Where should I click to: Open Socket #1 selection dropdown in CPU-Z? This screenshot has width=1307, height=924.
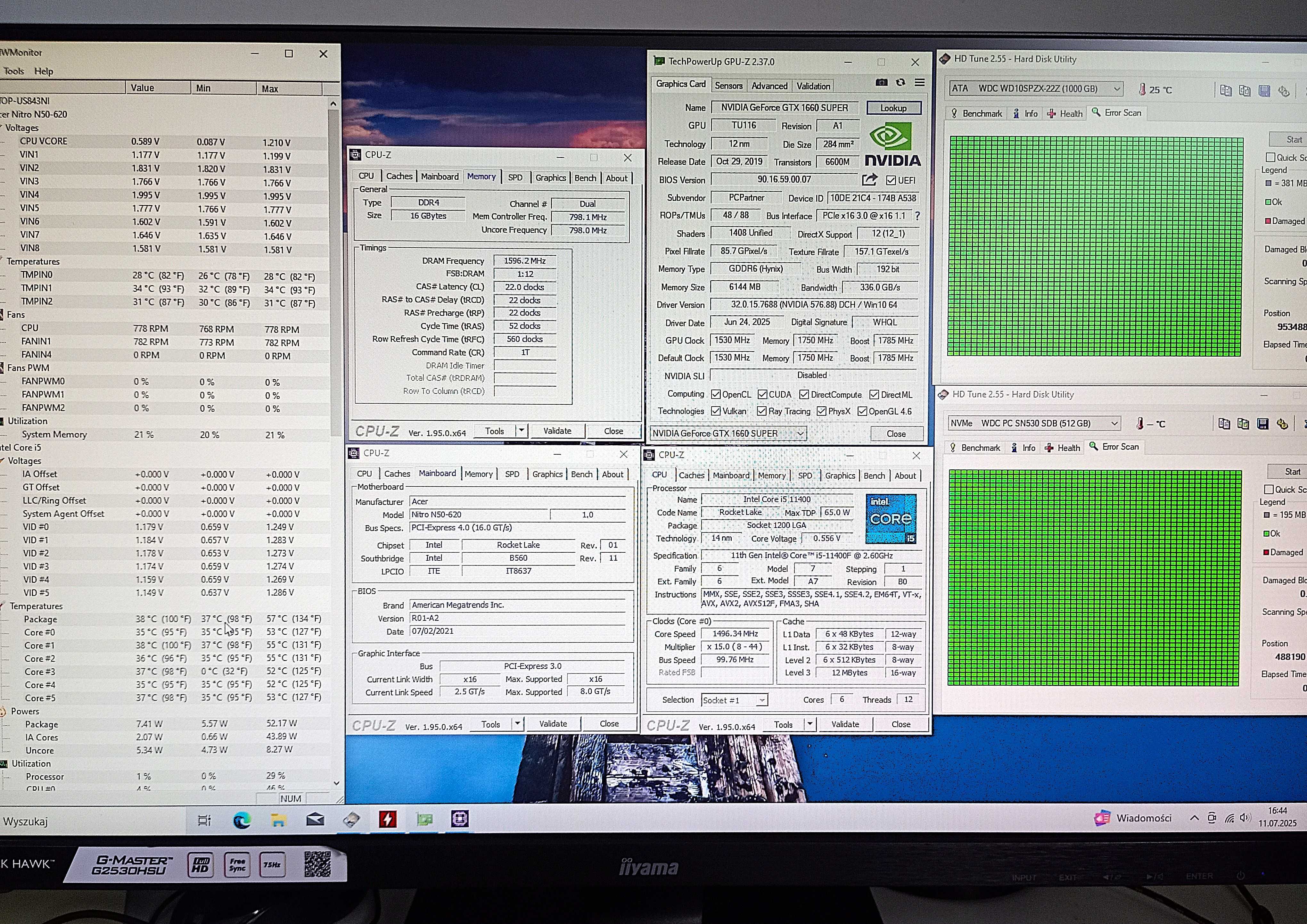[762, 700]
